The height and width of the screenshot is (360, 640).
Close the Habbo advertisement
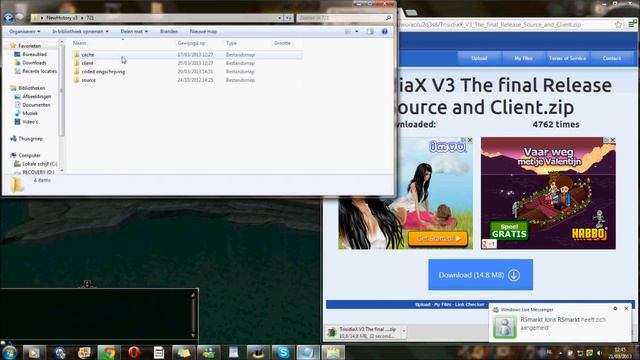click(x=613, y=140)
